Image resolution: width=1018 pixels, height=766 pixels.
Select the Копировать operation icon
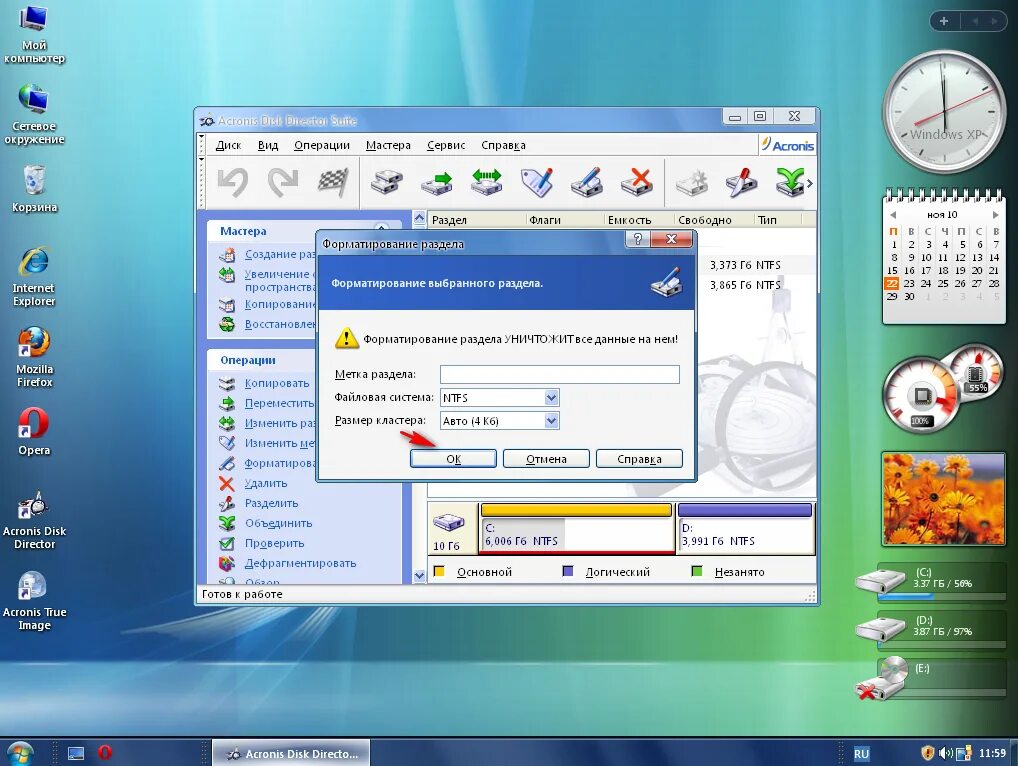[x=228, y=383]
